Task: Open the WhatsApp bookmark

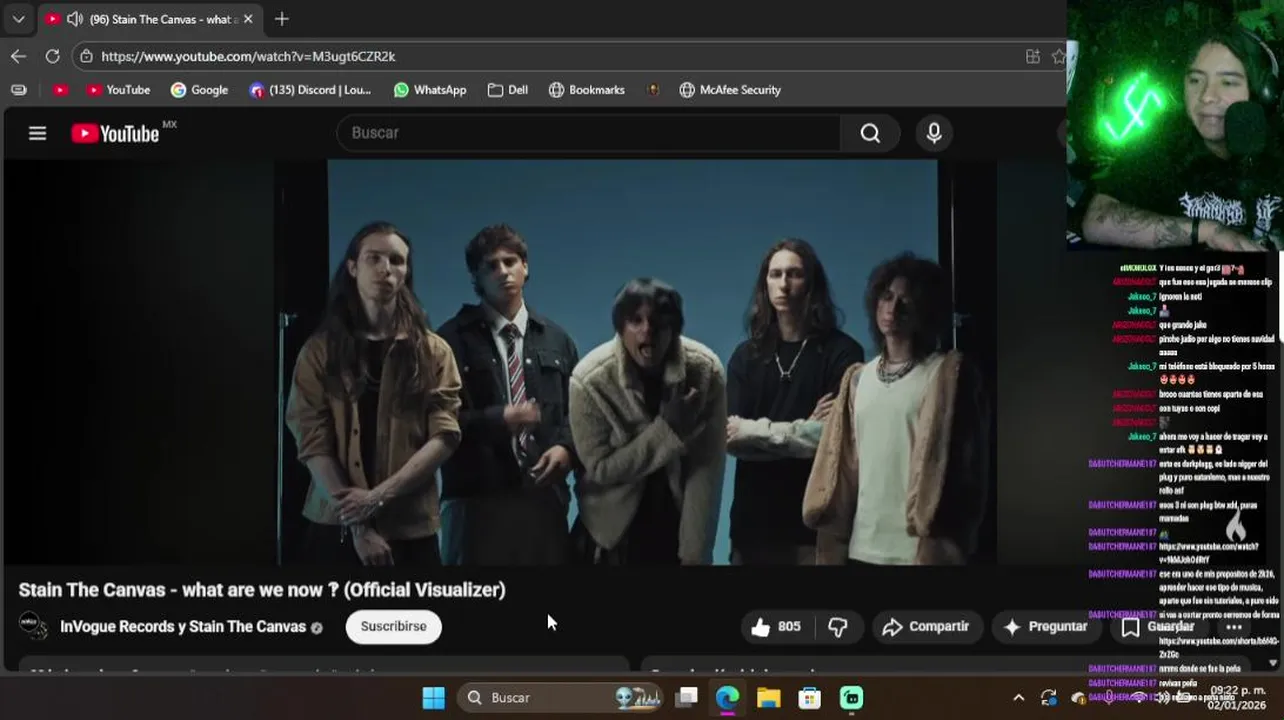Action: tap(430, 90)
